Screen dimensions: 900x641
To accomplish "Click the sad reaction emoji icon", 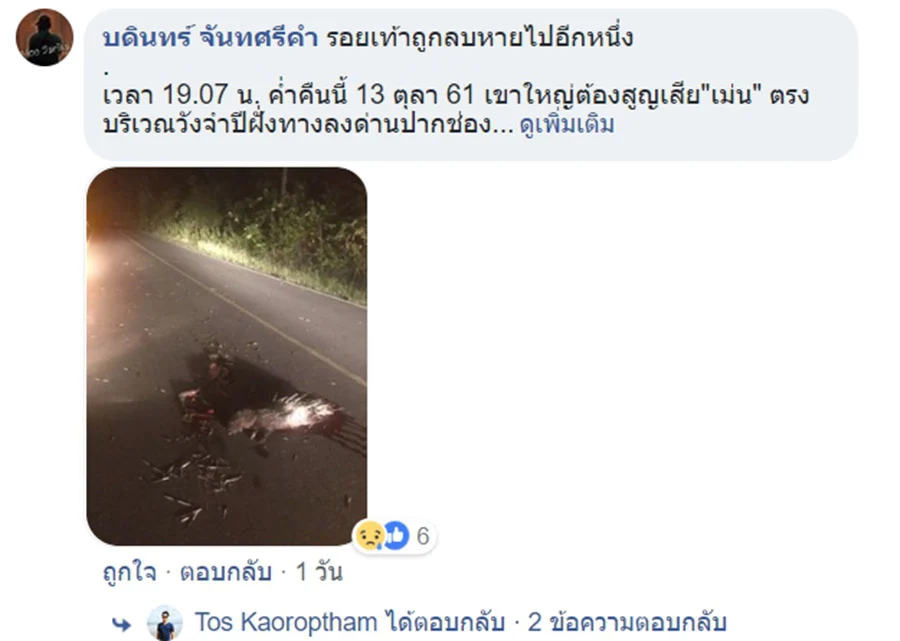I will (370, 535).
